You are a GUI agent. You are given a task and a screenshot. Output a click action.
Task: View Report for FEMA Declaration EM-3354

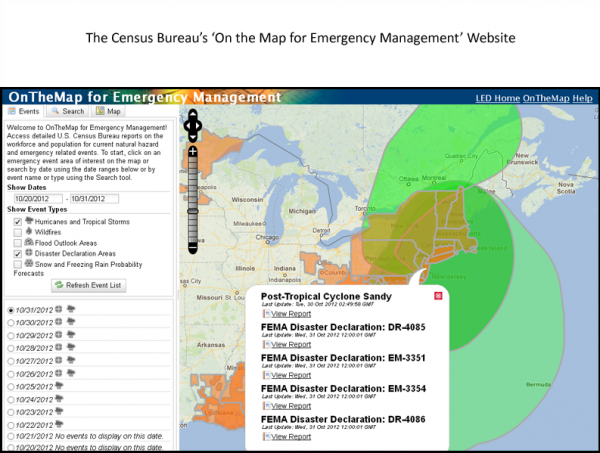tap(291, 406)
